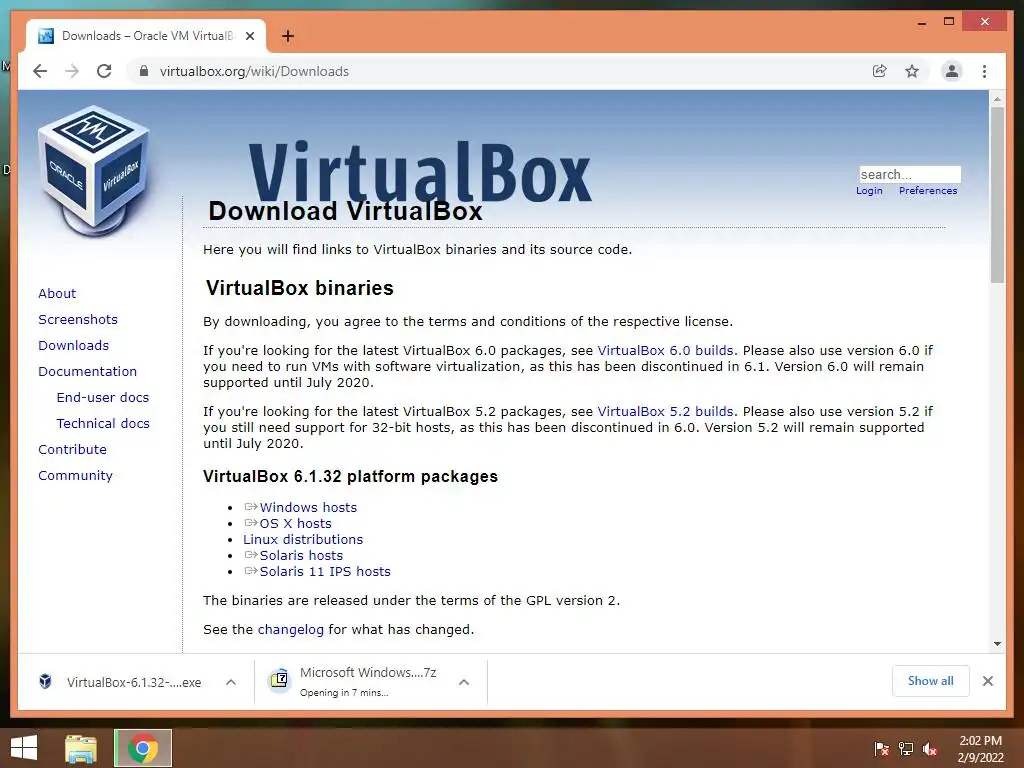Download the OS X hosts package
Viewport: 1024px width, 768px height.
(295, 524)
